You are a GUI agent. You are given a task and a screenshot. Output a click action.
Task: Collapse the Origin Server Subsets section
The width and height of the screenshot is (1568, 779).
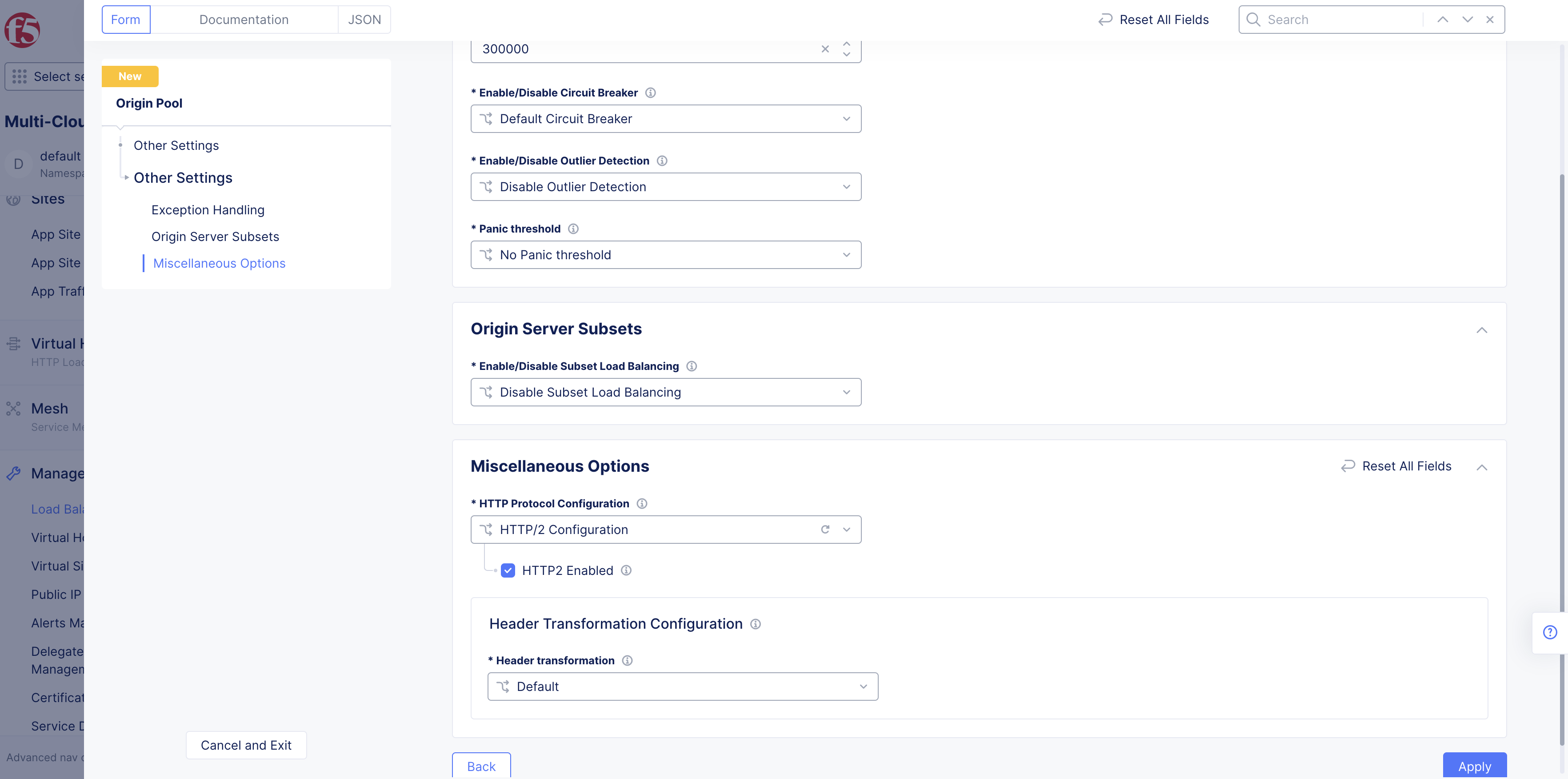tap(1482, 330)
